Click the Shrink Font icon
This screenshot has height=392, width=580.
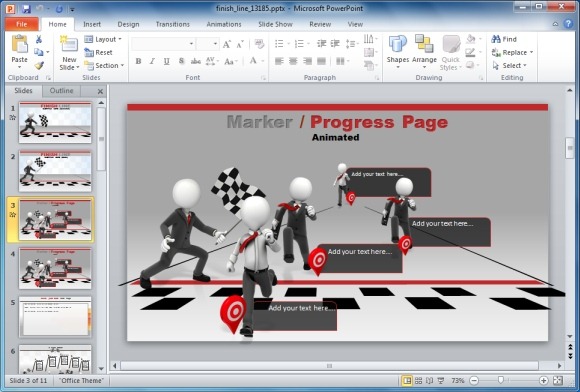[x=240, y=44]
